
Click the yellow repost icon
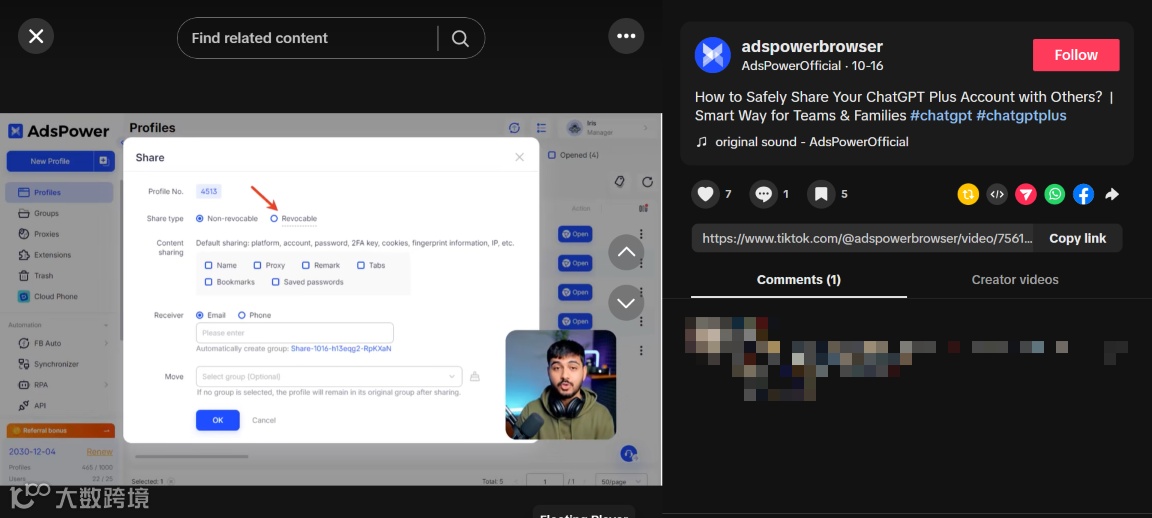tap(968, 194)
